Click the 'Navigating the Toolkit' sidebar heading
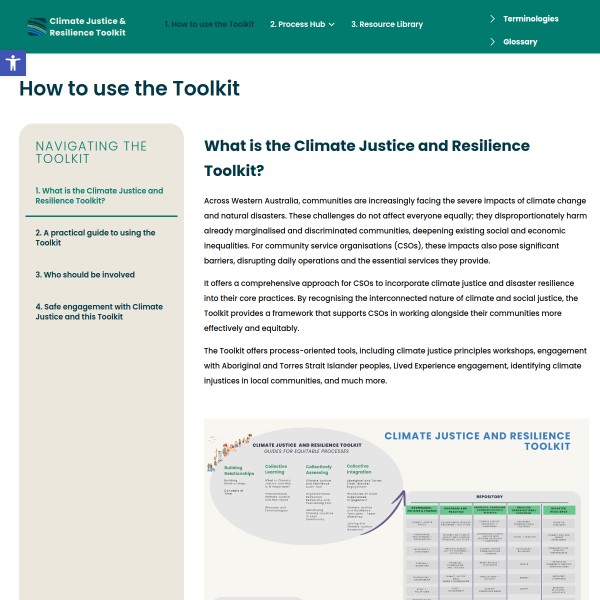The width and height of the screenshot is (600, 600). [91, 152]
